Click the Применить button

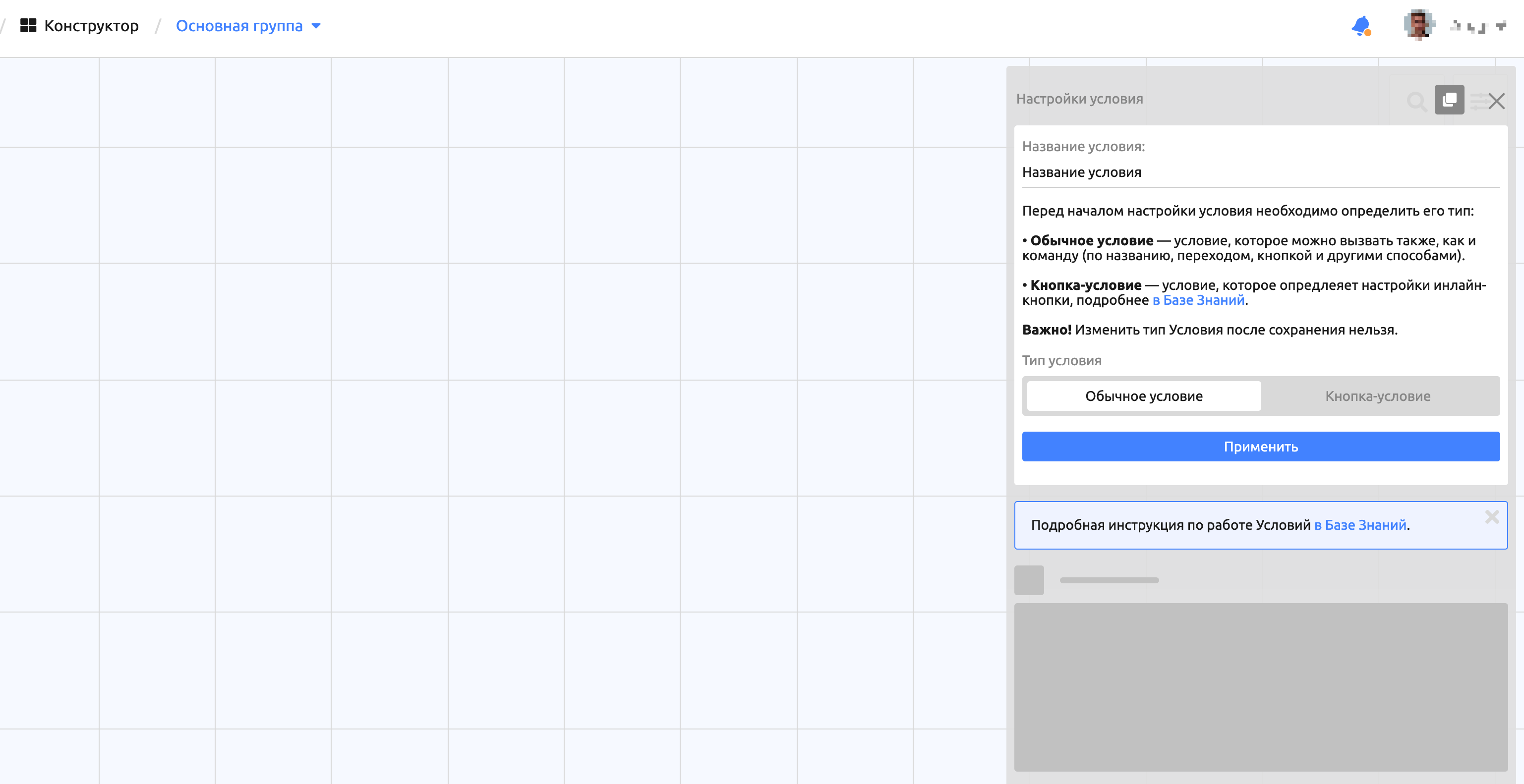click(x=1260, y=447)
